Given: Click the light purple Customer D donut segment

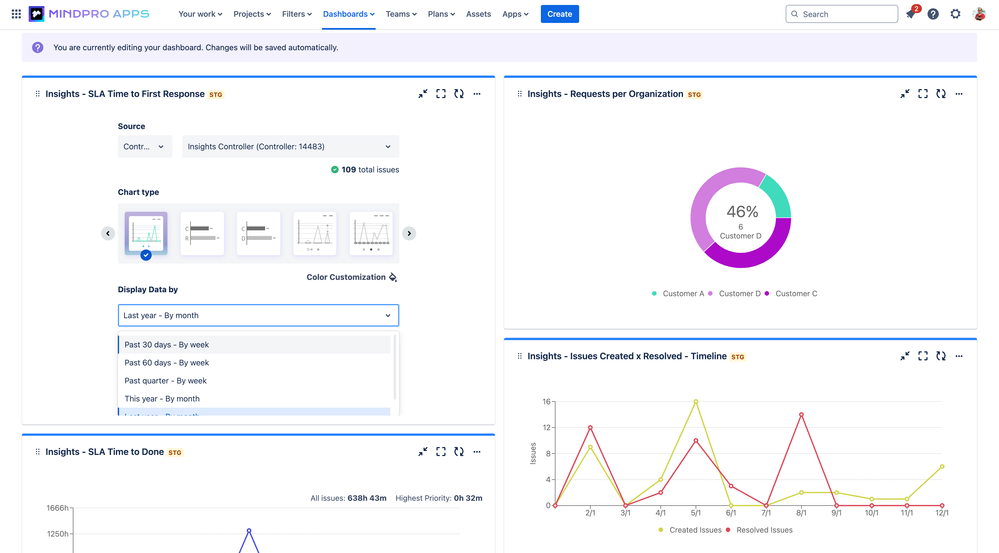Looking at the screenshot, I should pos(706,201).
